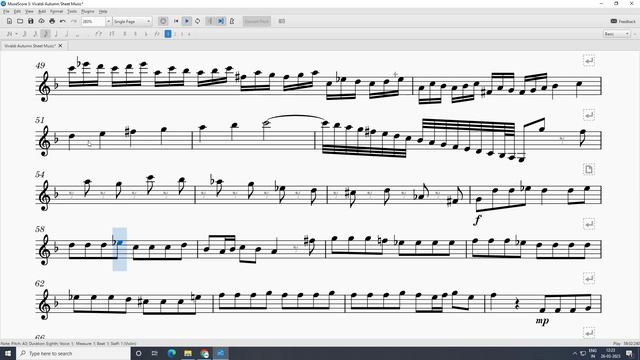This screenshot has width=640, height=360.
Task: Upload score online via cloud icon
Action: point(41,21)
